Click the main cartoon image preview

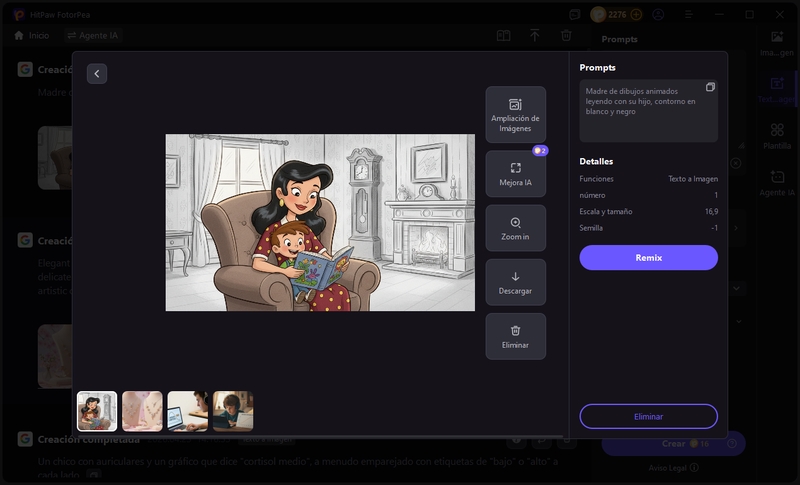(320, 222)
